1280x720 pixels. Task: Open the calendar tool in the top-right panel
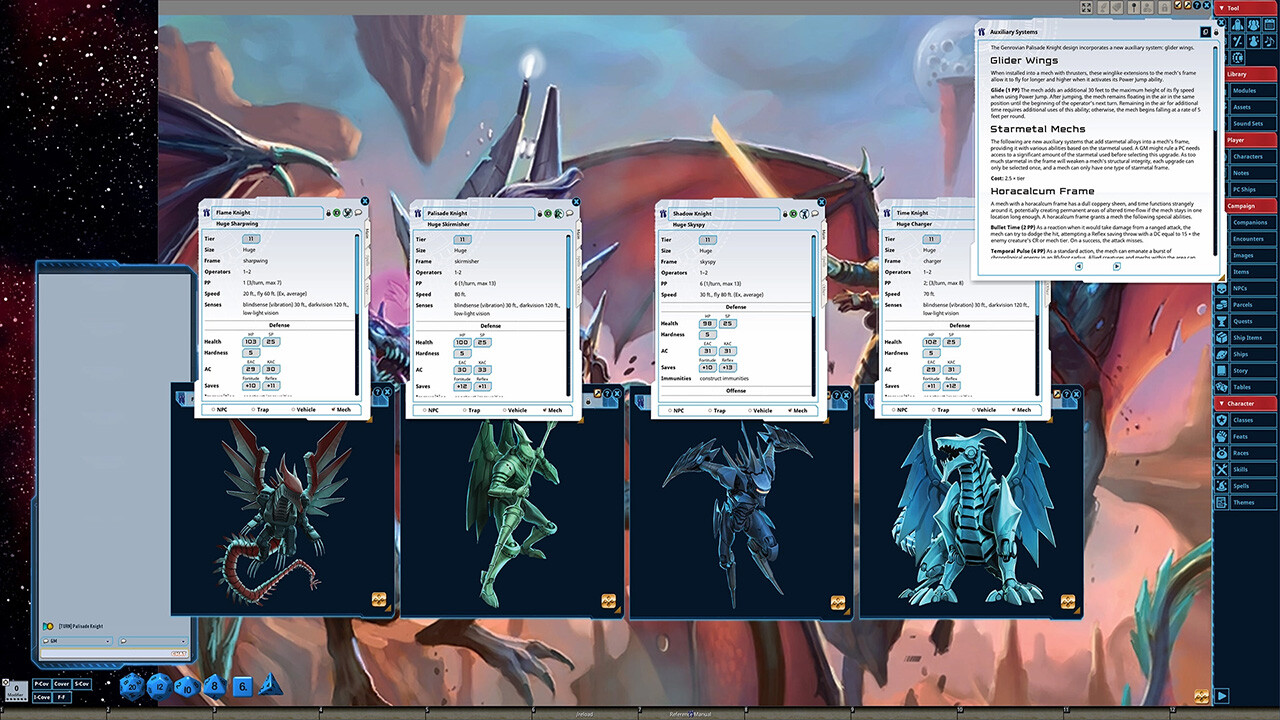(x=1269, y=24)
